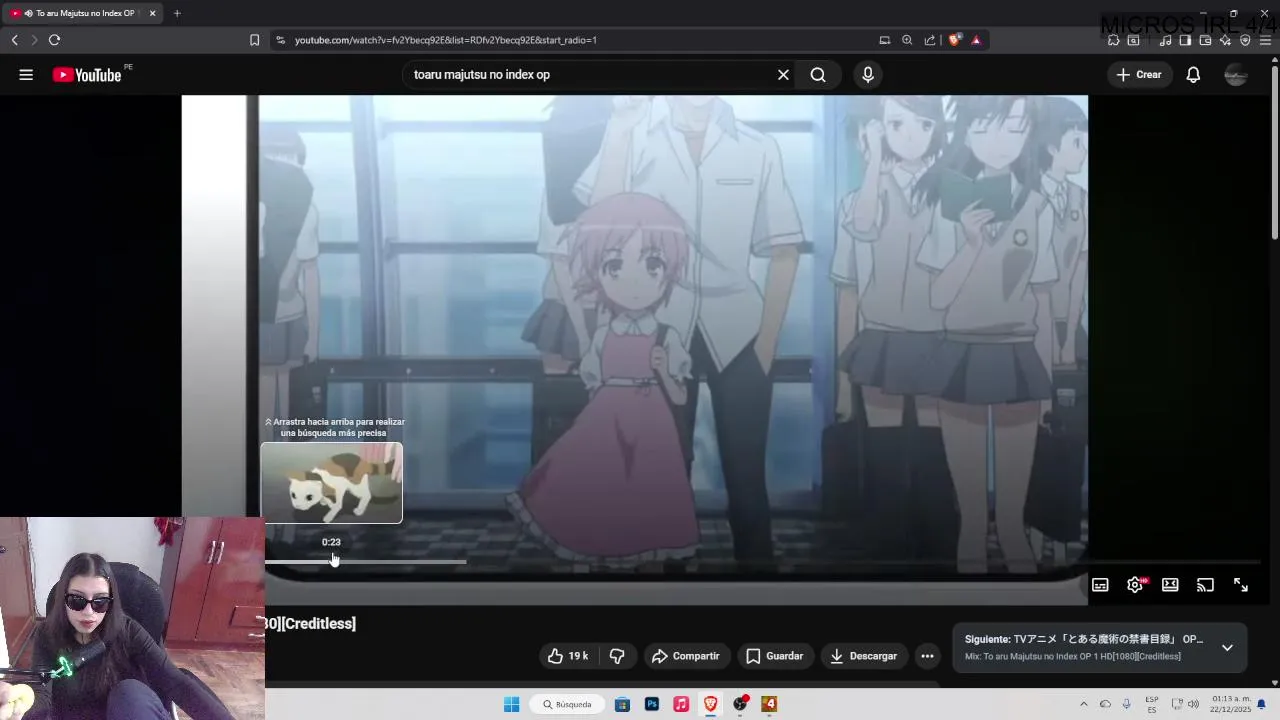Share this page from the address bar

coord(930,40)
